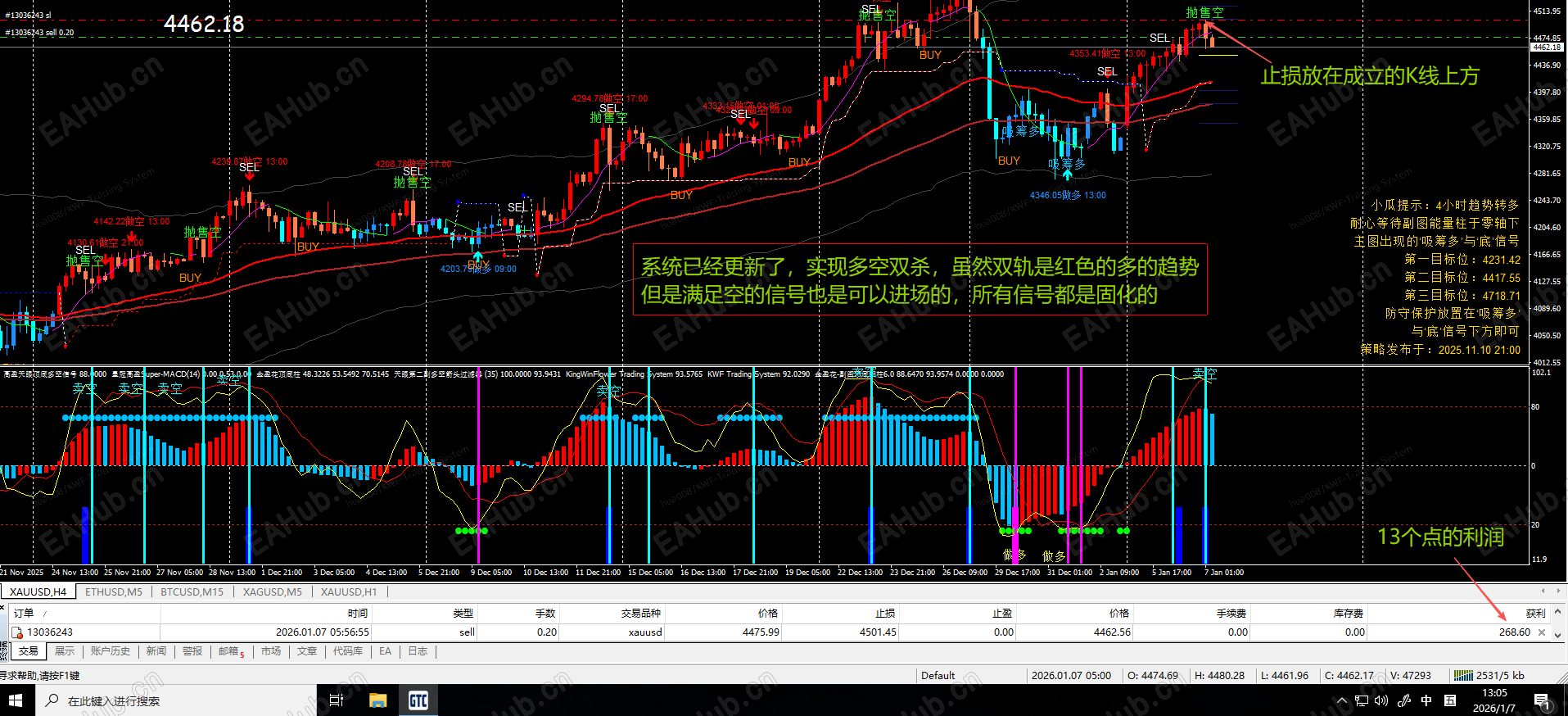
Task: Open the 文章 terminal tab
Action: (x=307, y=651)
